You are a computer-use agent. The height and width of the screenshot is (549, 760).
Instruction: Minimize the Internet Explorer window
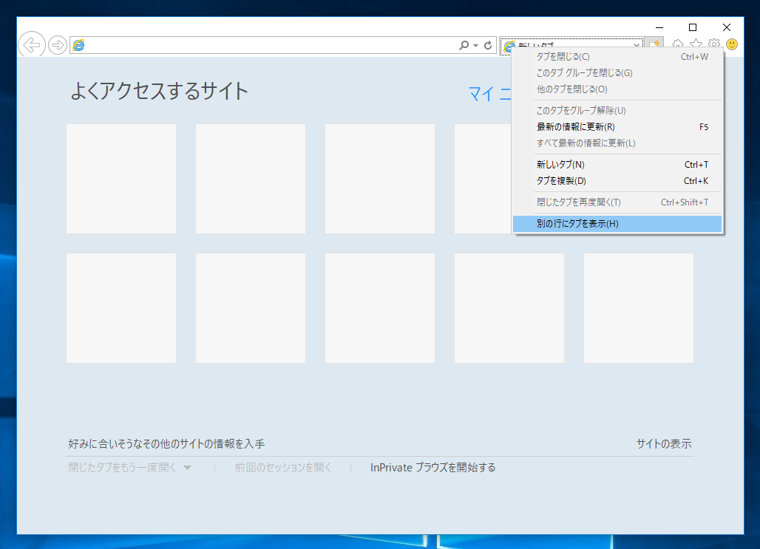[x=659, y=28]
